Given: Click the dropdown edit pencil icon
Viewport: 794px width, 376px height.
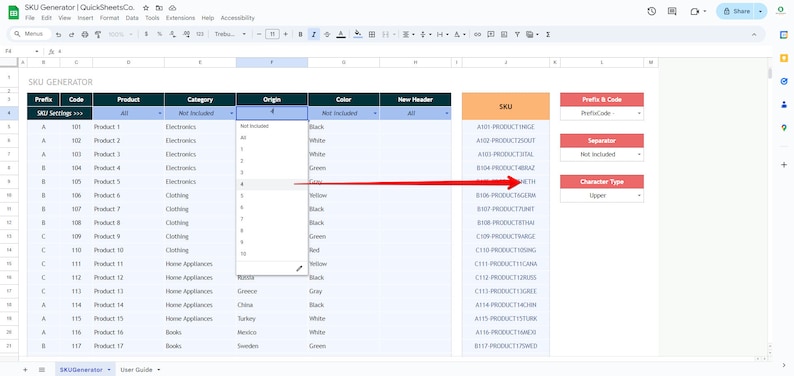Looking at the screenshot, I should [x=299, y=268].
